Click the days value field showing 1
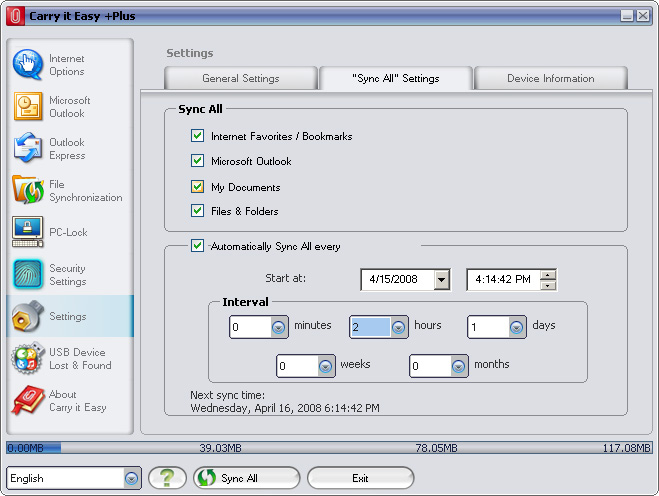Image resolution: width=659 pixels, height=496 pixels. click(x=488, y=327)
